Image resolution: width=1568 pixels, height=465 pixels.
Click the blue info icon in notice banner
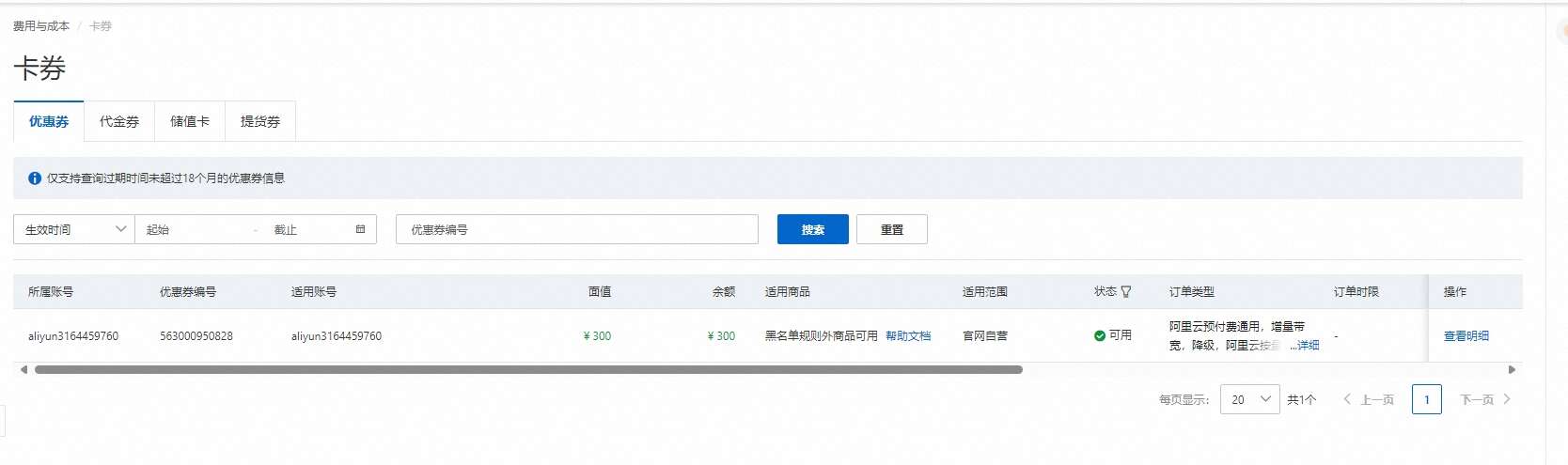pyautogui.click(x=35, y=178)
